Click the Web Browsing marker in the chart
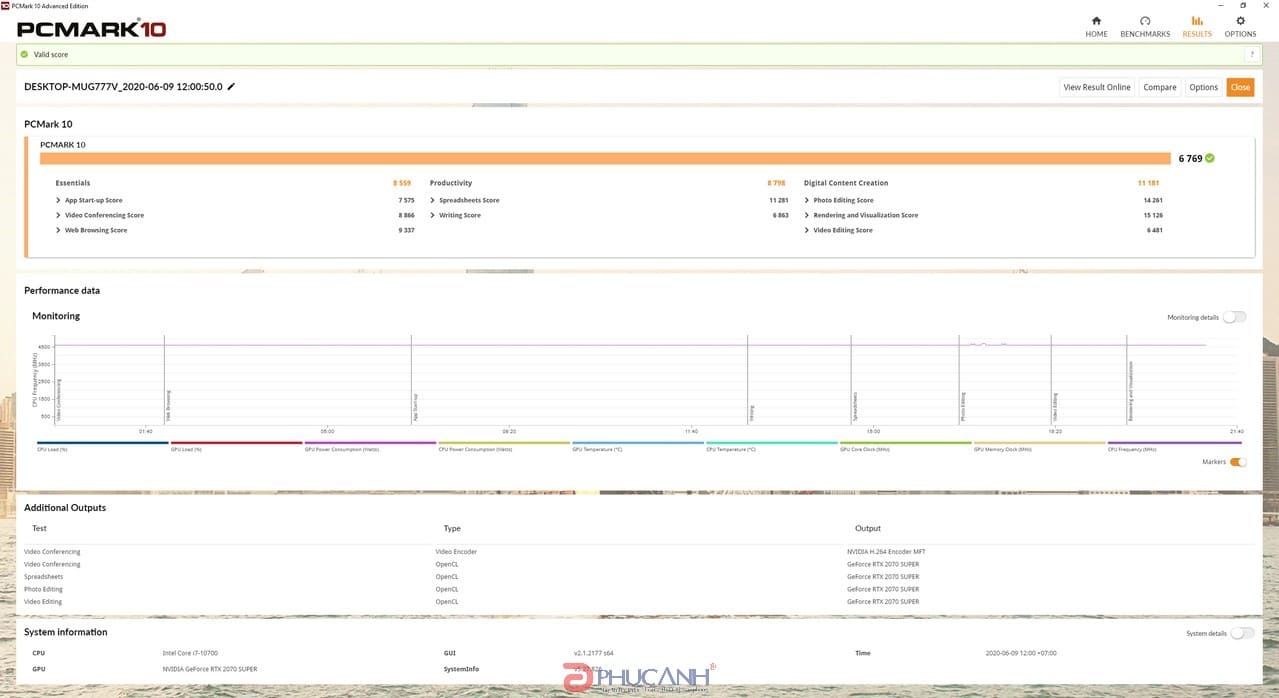This screenshot has height=698, width=1279. click(x=168, y=407)
